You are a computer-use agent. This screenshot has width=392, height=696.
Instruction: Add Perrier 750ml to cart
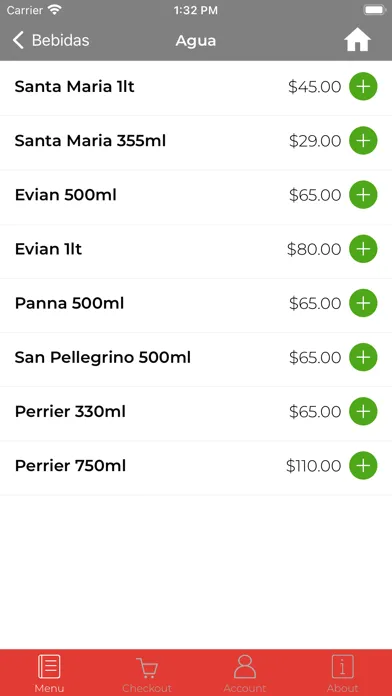click(x=363, y=466)
